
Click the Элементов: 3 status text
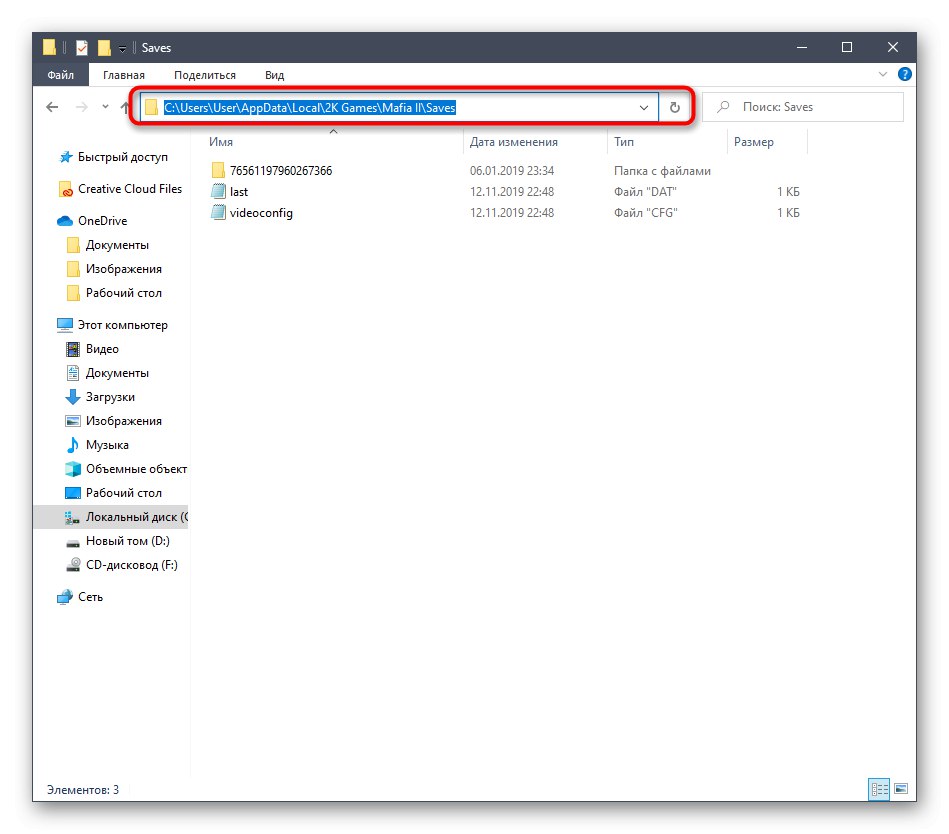coord(83,790)
